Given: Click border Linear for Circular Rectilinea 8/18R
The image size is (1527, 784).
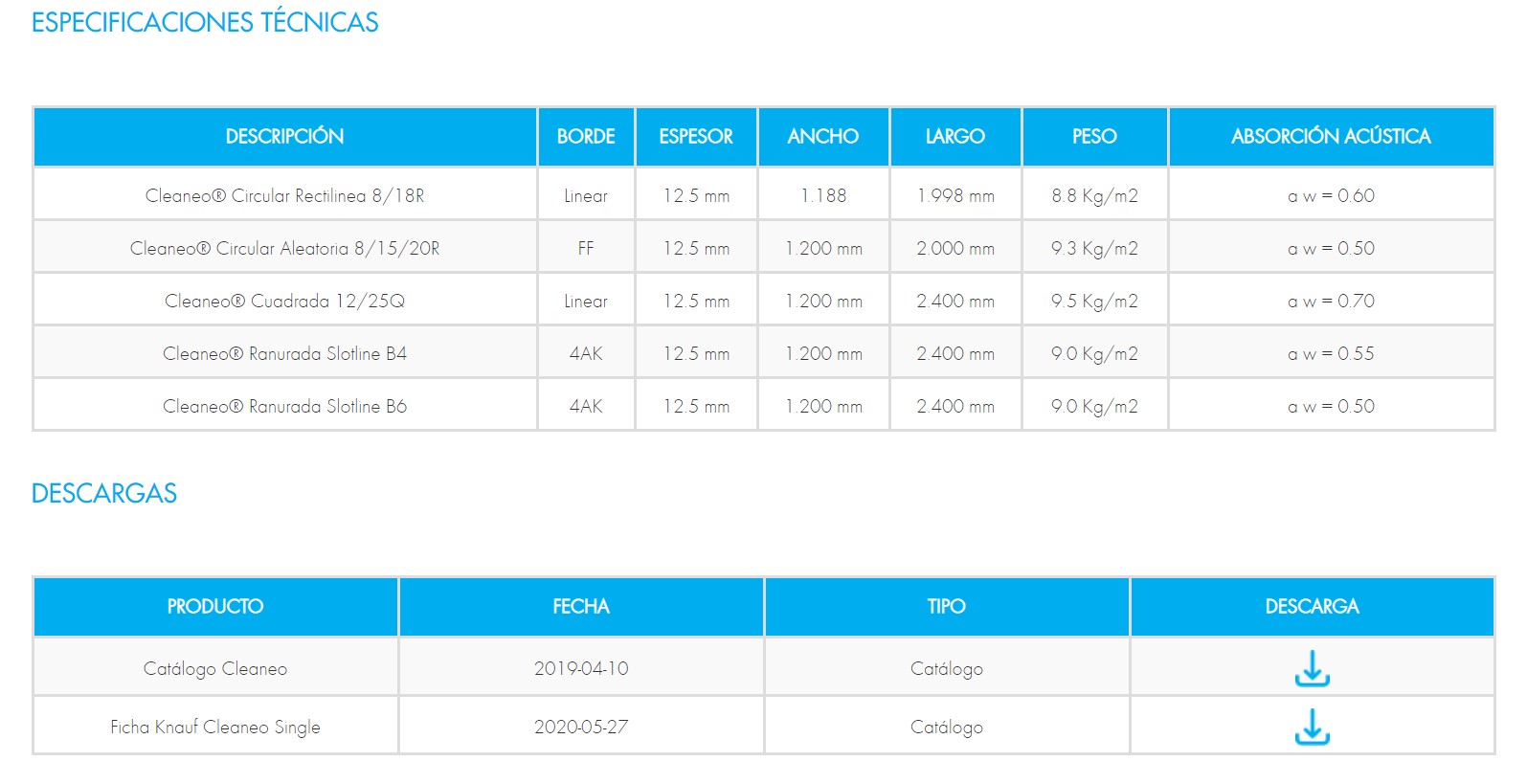Looking at the screenshot, I should [586, 195].
